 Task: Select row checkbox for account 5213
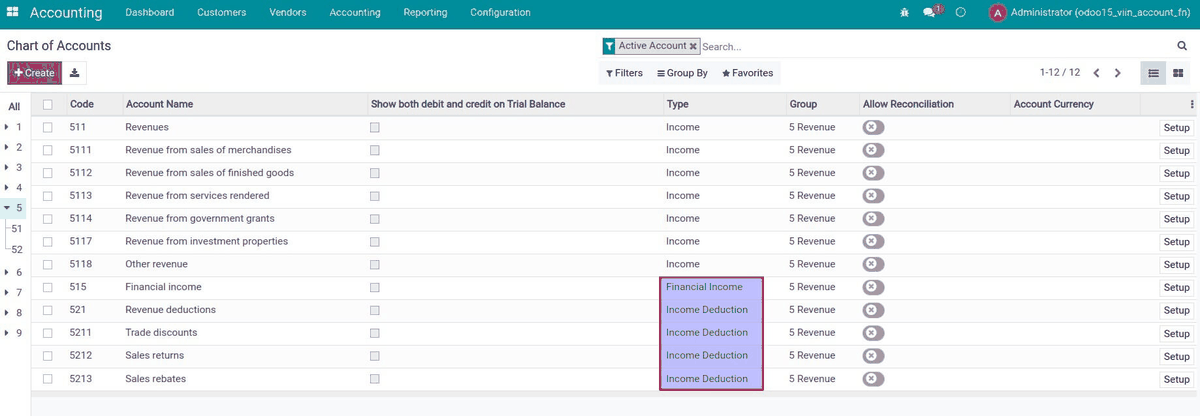47,379
